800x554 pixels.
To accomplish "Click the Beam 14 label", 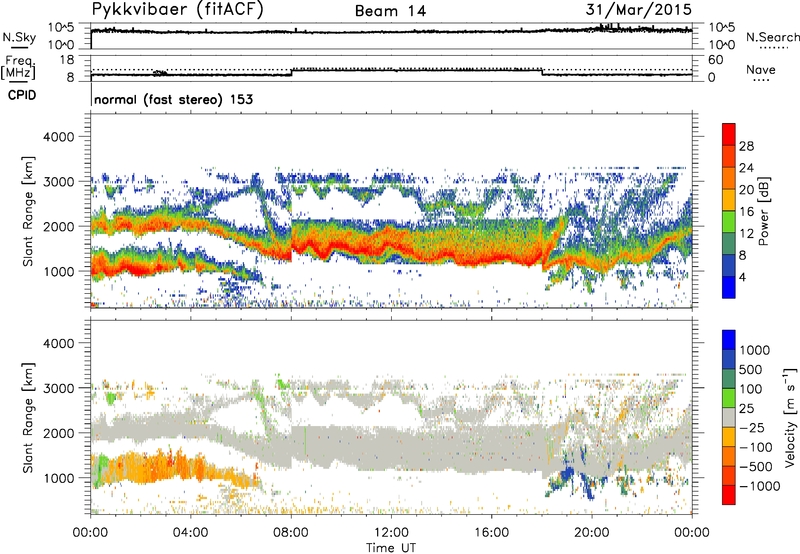I will coord(390,11).
